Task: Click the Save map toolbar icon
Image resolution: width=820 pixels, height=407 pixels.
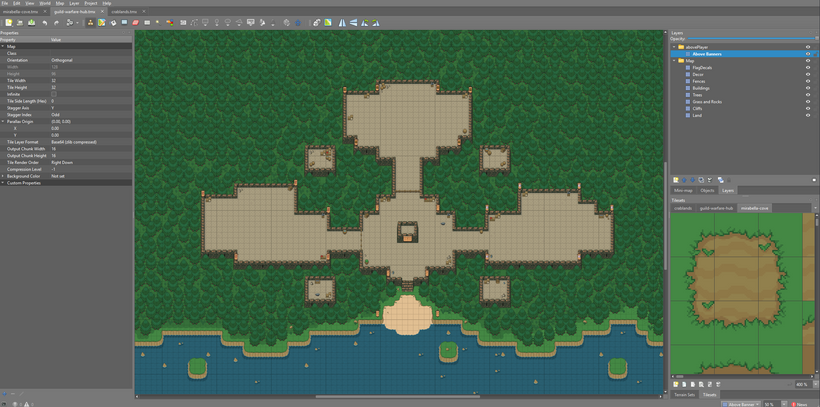Action: pos(31,22)
